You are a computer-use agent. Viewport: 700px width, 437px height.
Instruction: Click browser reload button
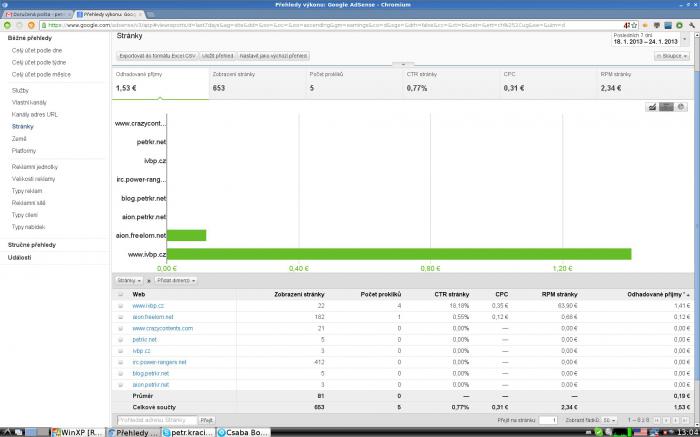point(31,25)
